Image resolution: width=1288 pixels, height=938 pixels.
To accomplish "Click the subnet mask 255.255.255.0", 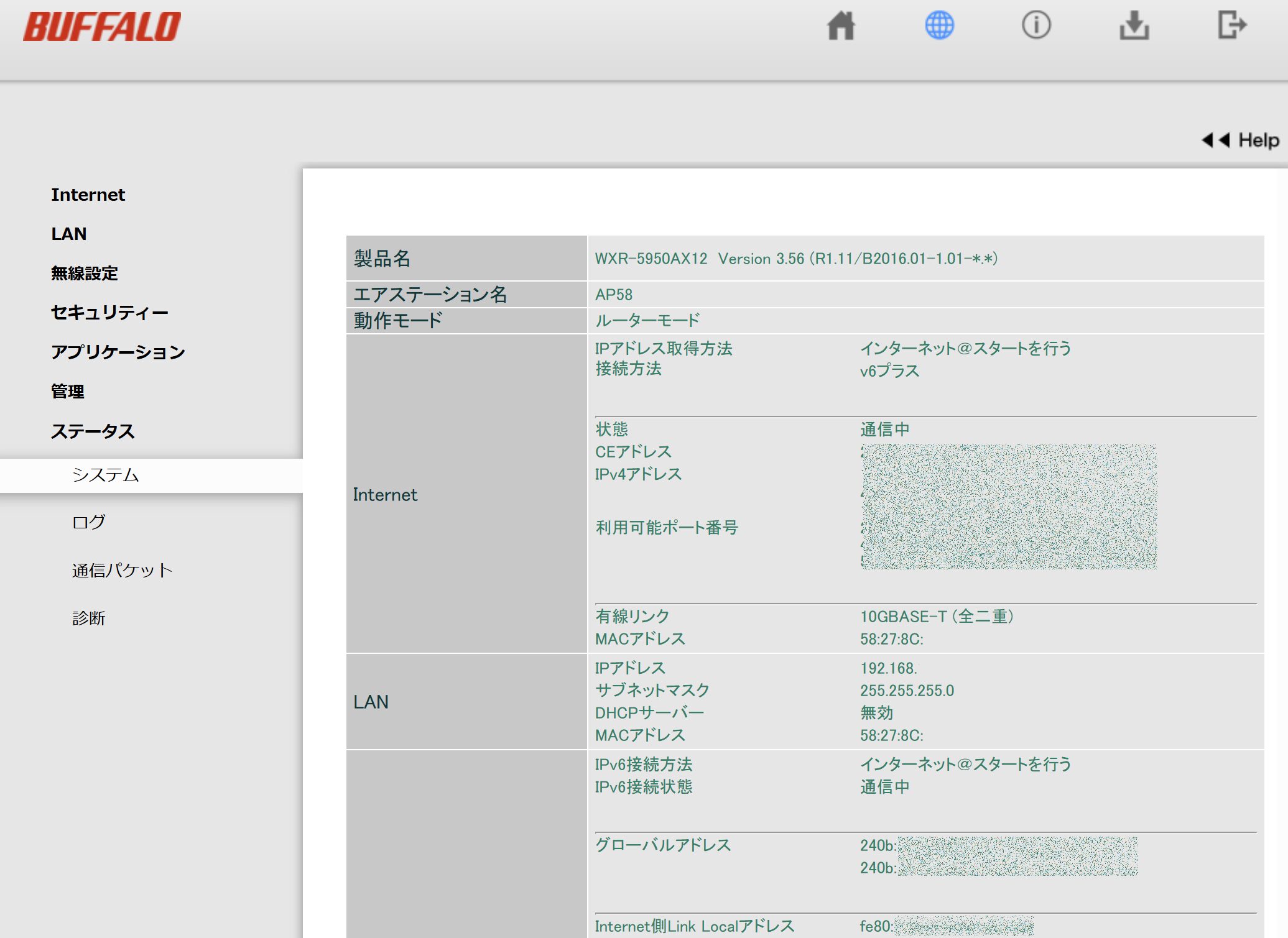I will 907,691.
